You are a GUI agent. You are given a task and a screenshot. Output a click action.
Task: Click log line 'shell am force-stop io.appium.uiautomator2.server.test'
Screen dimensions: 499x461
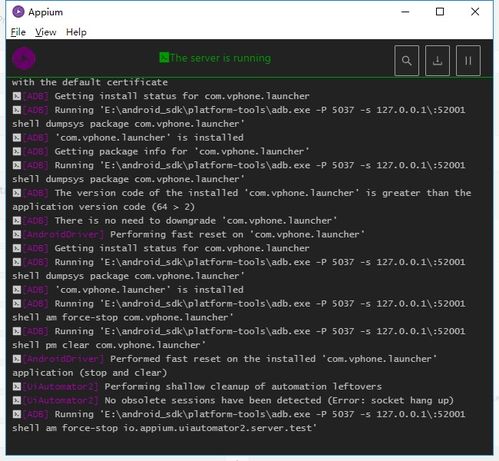coord(164,428)
